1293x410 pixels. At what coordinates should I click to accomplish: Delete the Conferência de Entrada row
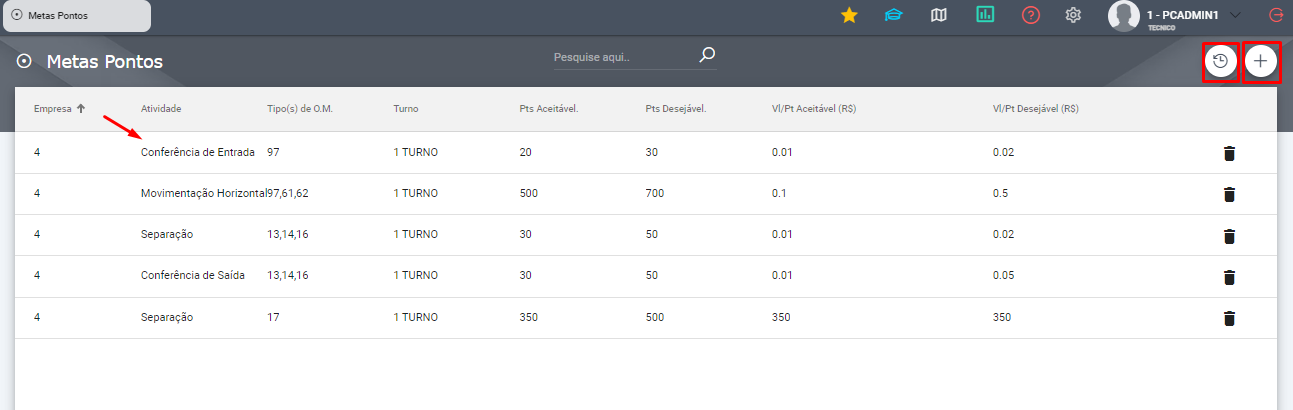pos(1230,153)
